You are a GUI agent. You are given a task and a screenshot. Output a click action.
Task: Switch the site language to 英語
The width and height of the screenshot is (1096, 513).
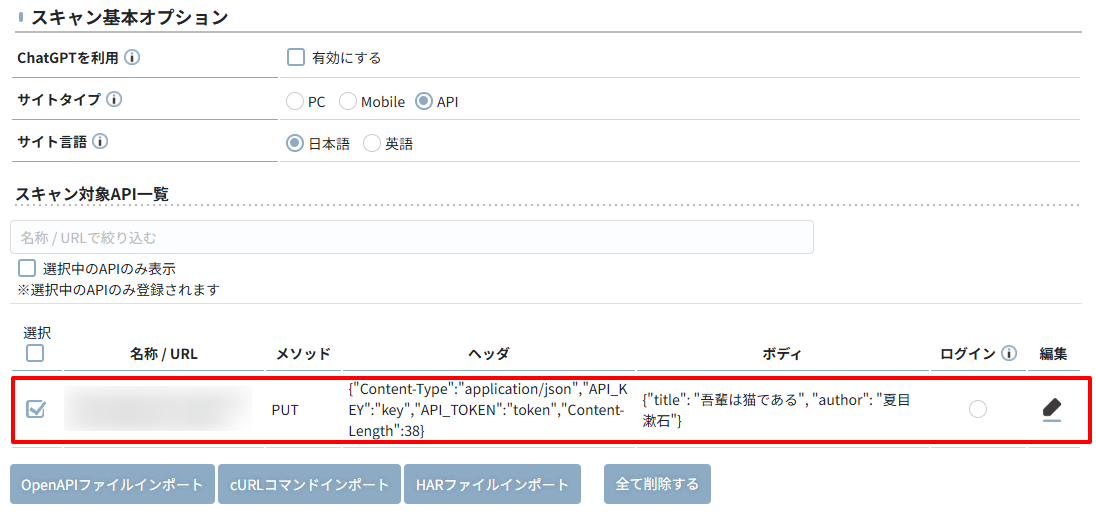[372, 143]
